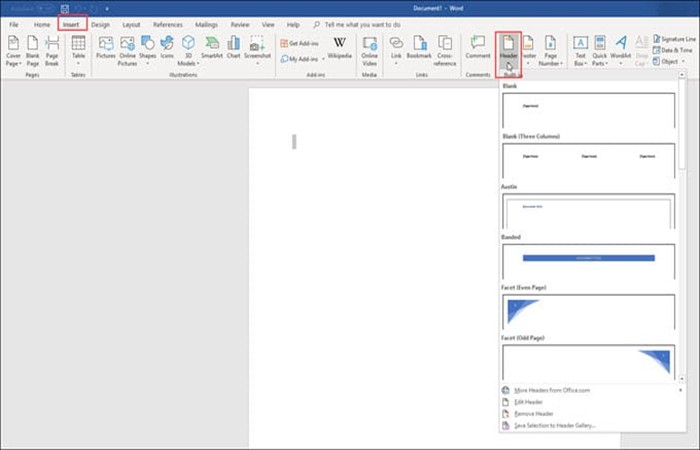Viewport: 700px width, 450px height.
Task: Click the Pictures icon
Action: pyautogui.click(x=105, y=47)
